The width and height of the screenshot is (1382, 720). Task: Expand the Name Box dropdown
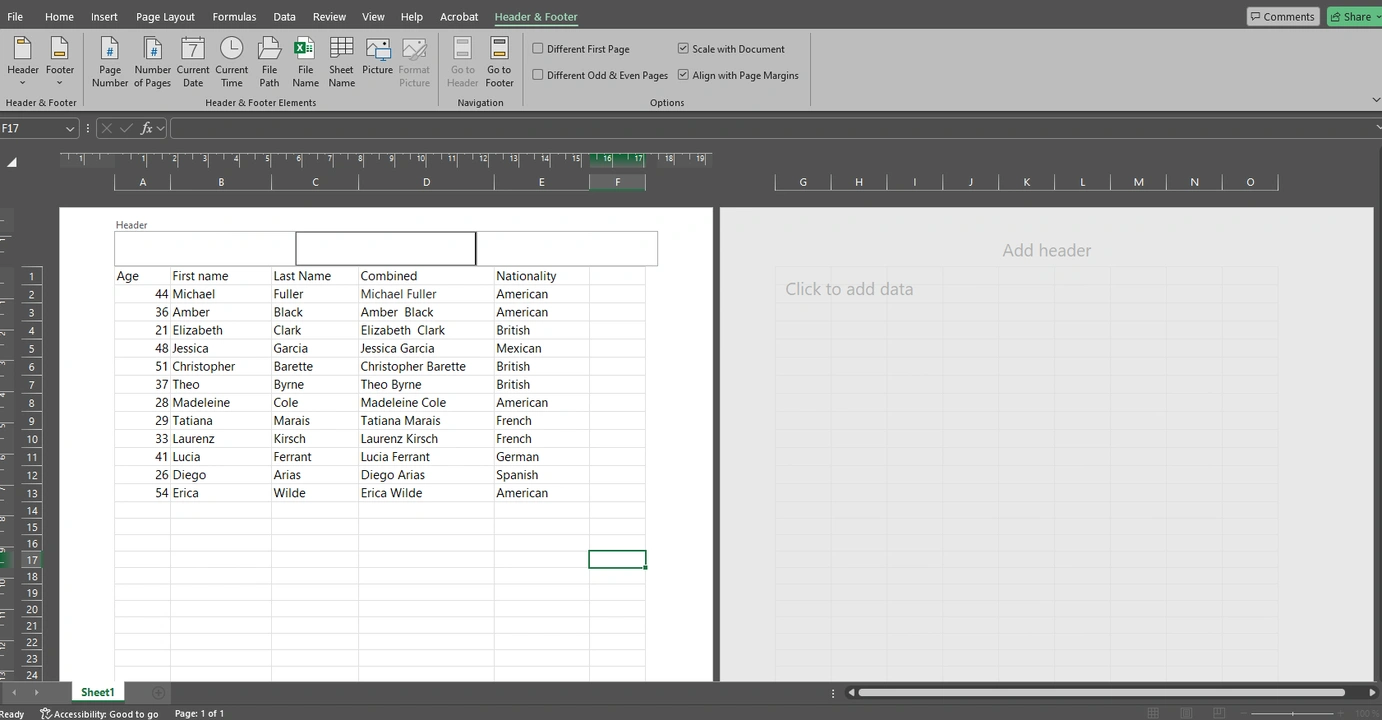click(70, 128)
